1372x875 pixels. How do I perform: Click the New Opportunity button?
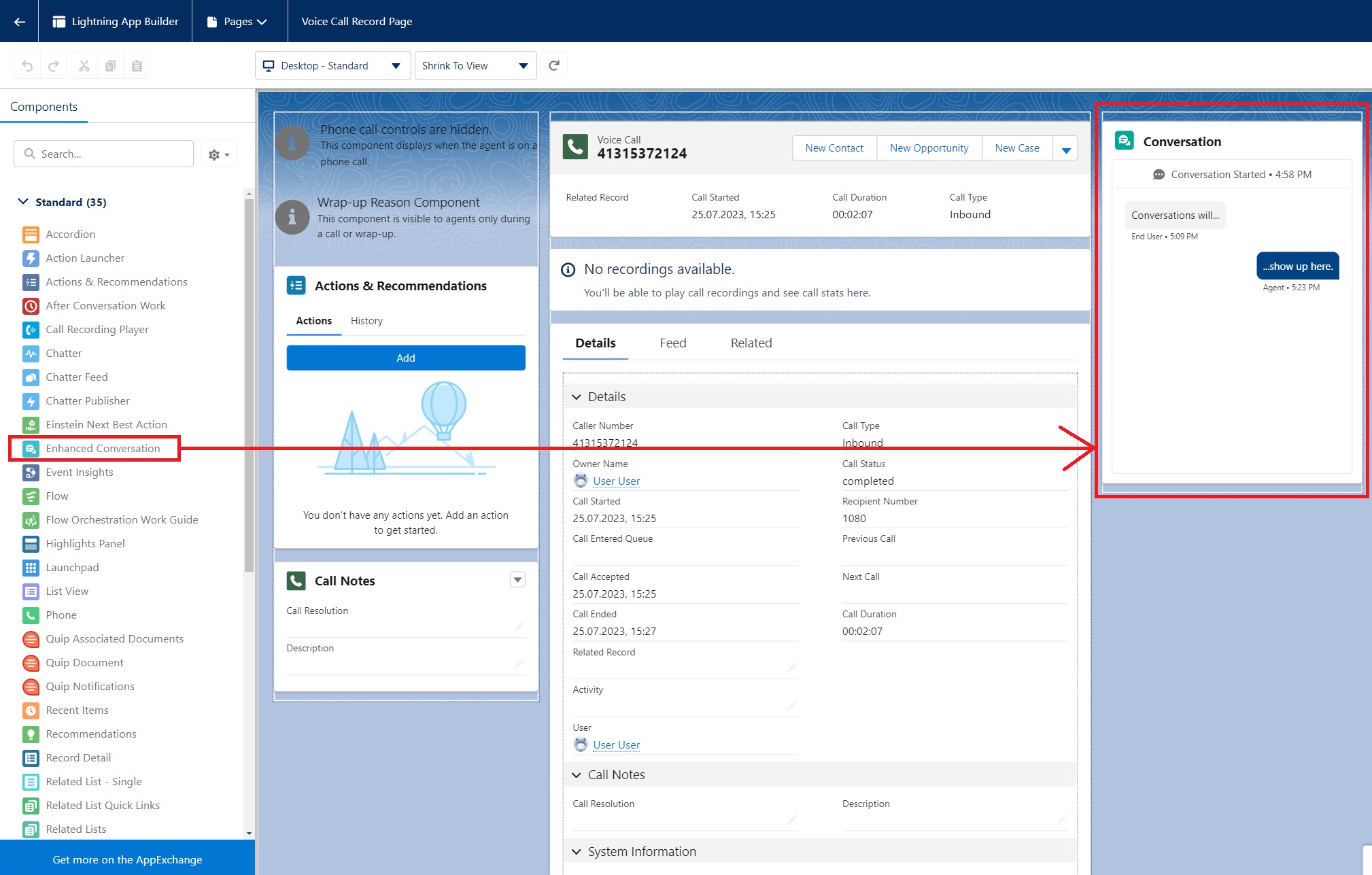[x=929, y=148]
